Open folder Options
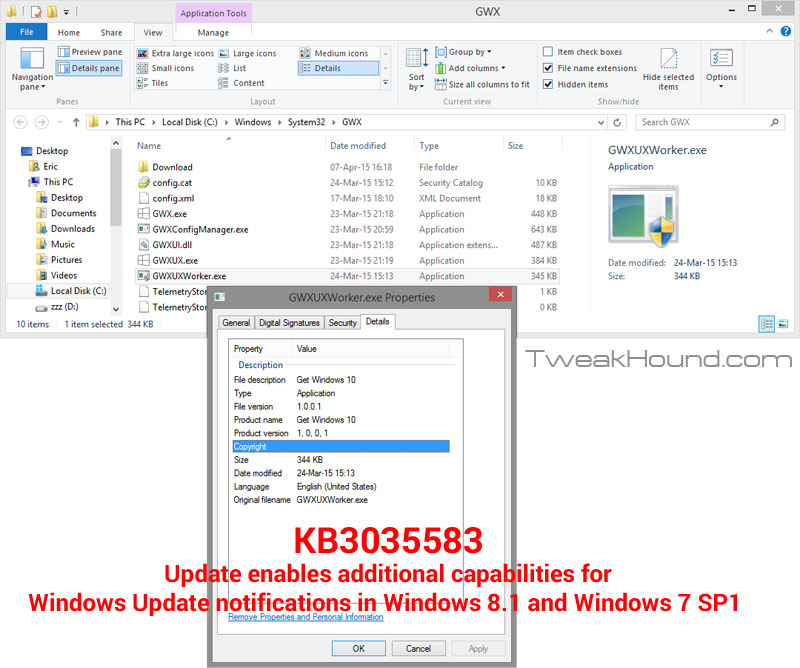 coord(721,68)
